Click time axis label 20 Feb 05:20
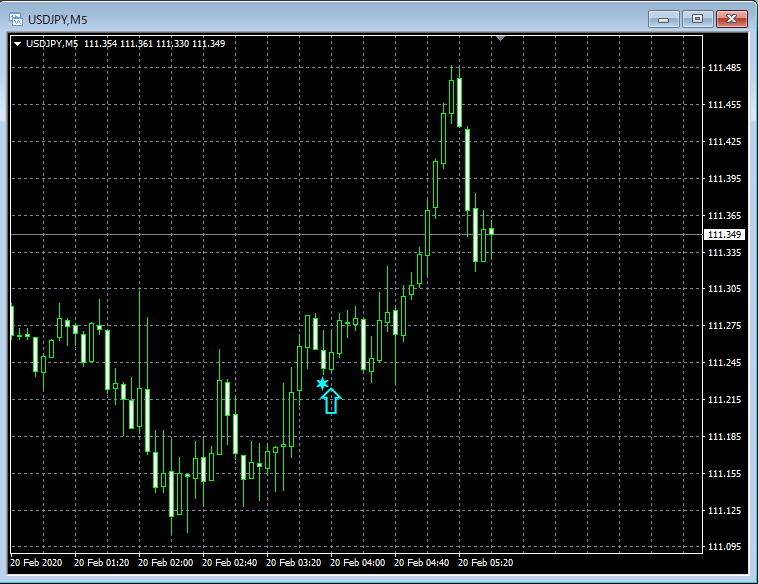Image resolution: width=759 pixels, height=584 pixels. [486, 563]
